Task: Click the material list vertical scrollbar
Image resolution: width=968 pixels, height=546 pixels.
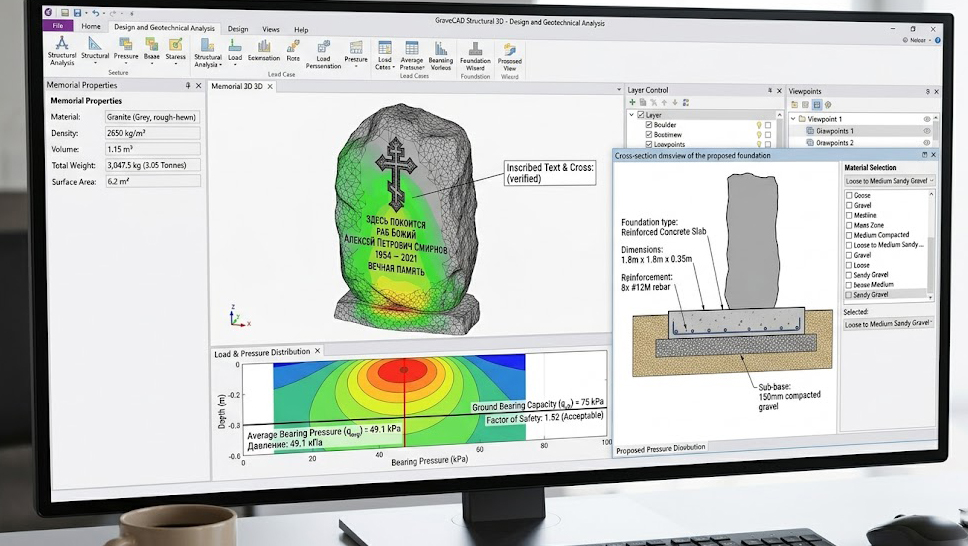Action: click(x=931, y=245)
